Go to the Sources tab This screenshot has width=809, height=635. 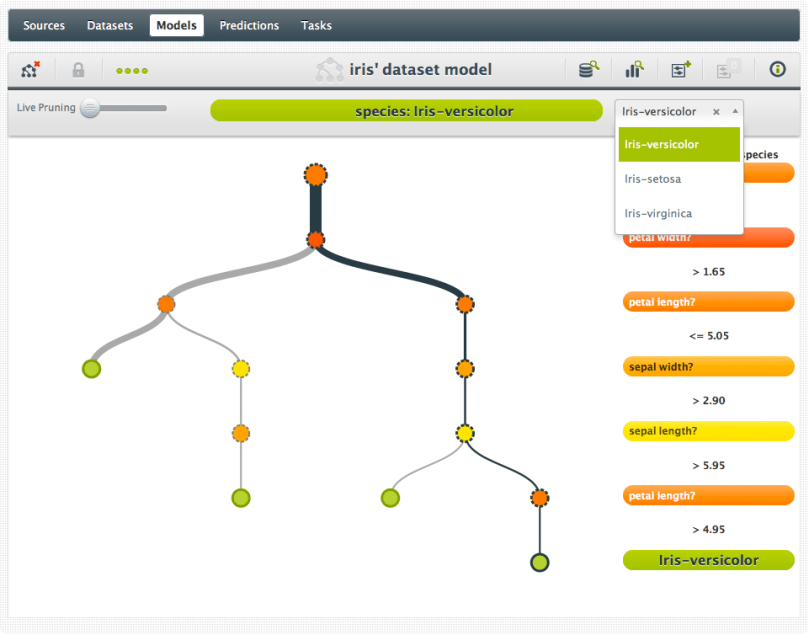44,25
